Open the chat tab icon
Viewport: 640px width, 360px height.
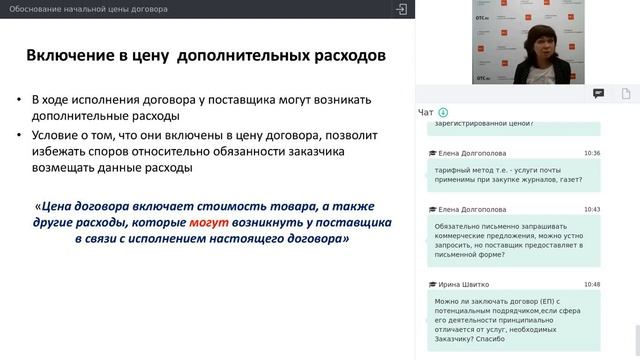598,93
